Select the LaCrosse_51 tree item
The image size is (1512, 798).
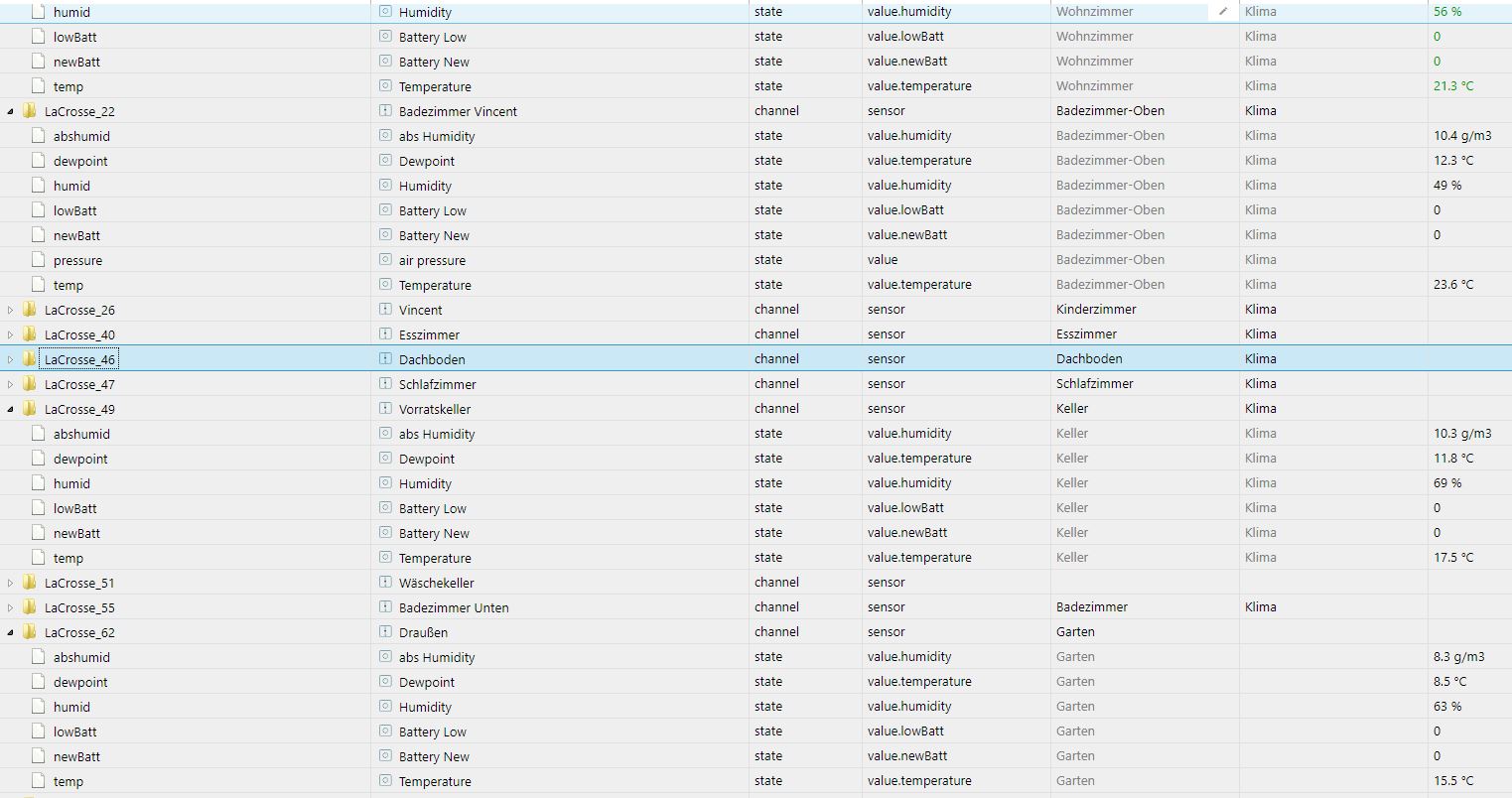[79, 583]
